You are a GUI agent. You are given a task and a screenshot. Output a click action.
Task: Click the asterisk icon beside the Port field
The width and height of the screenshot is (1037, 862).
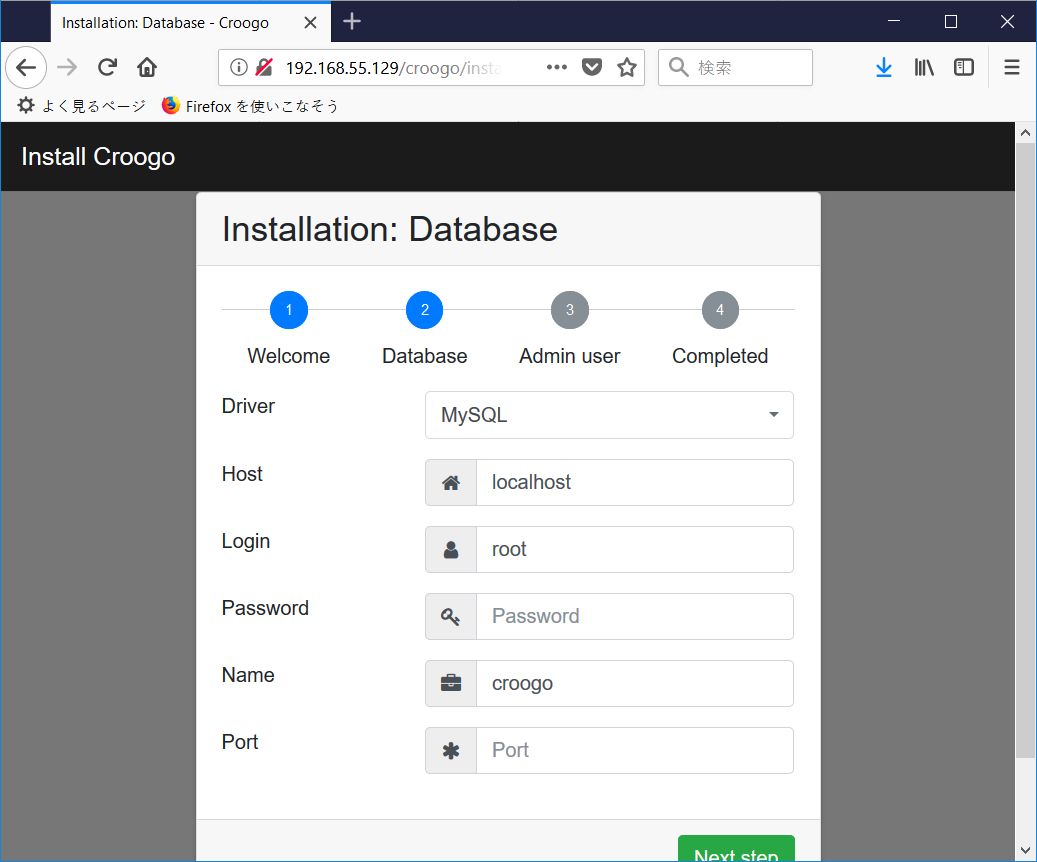tap(450, 750)
